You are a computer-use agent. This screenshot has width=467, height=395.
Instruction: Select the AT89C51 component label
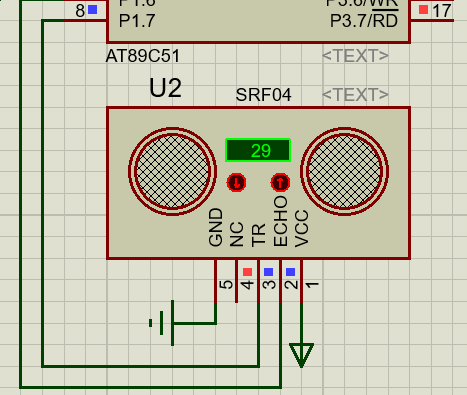pyautogui.click(x=143, y=56)
